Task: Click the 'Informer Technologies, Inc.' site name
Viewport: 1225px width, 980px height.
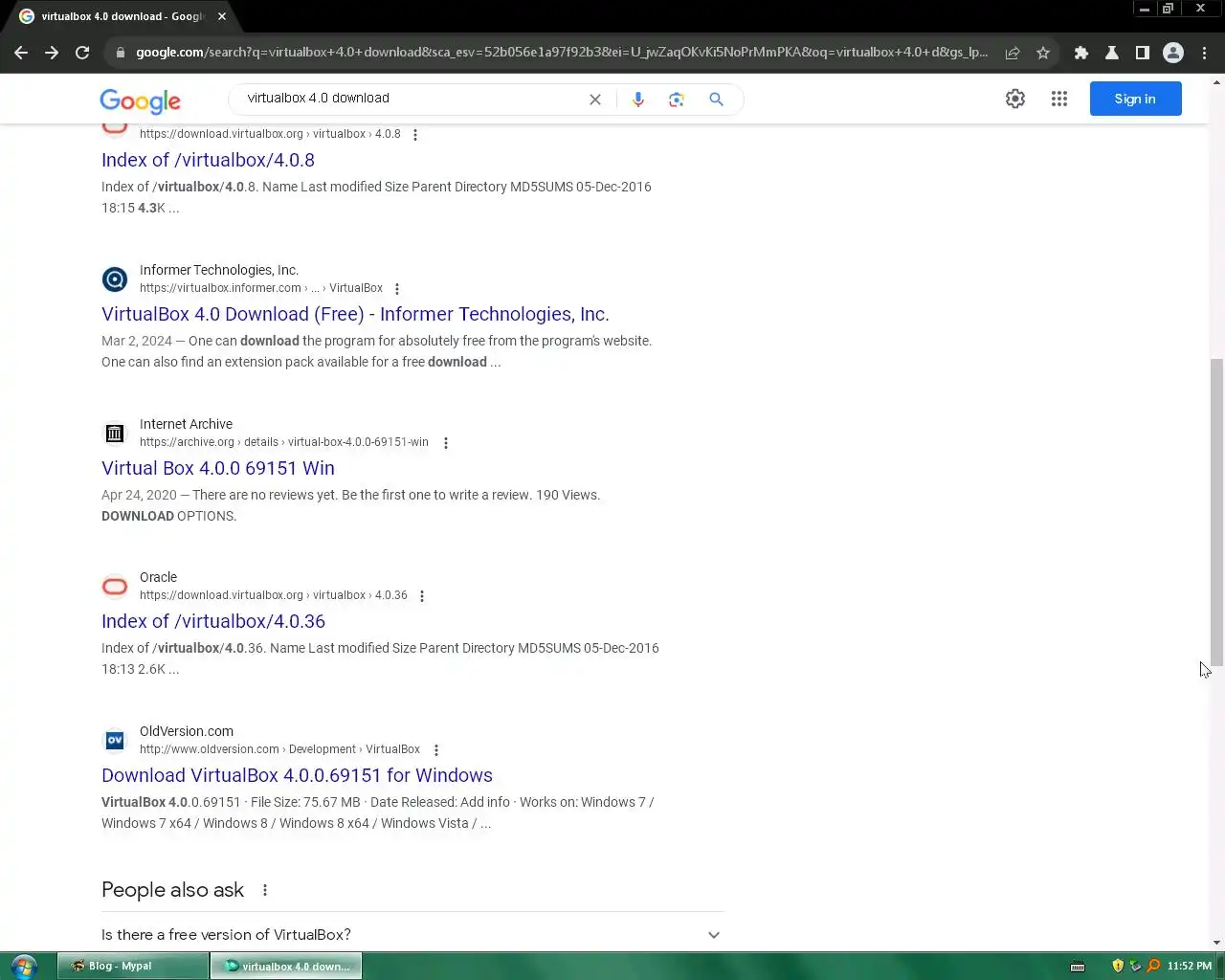Action: 219,270
